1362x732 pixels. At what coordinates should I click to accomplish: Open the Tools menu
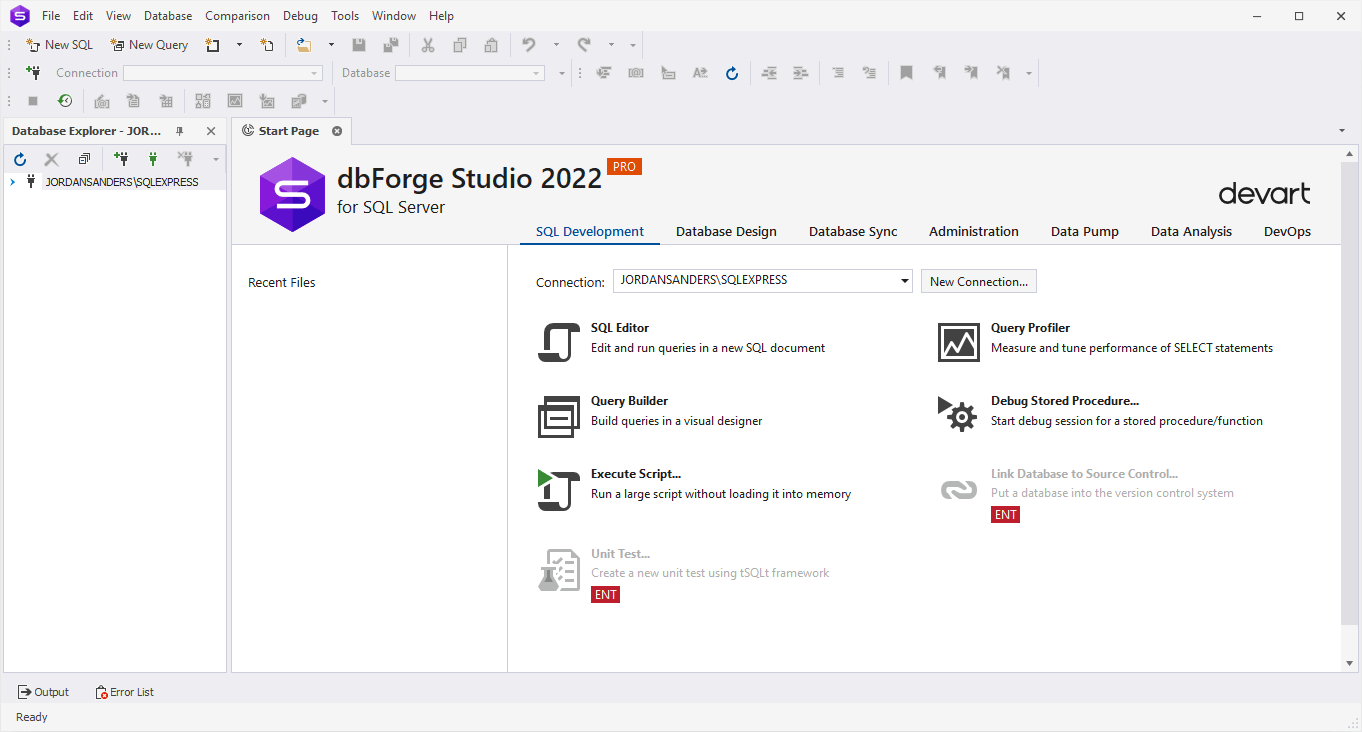[x=345, y=16]
